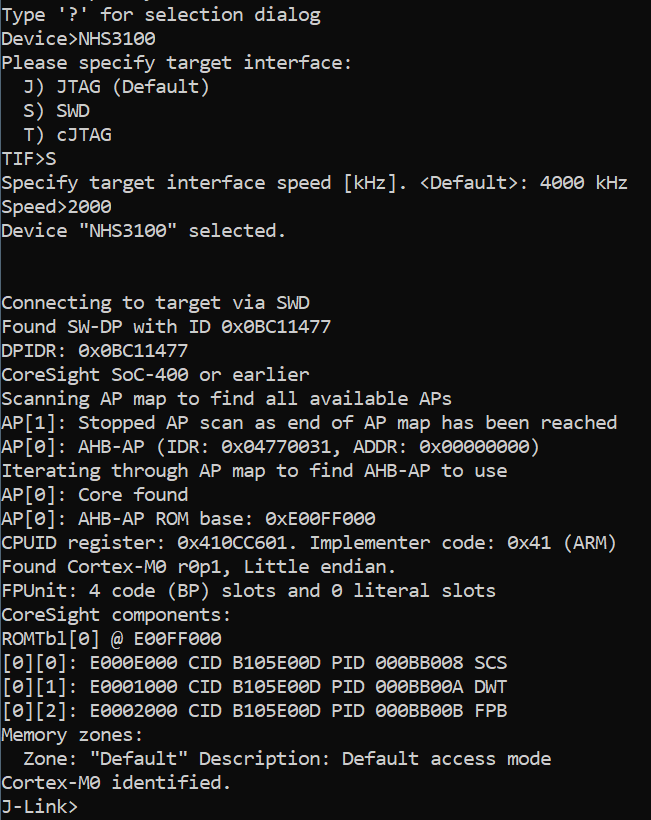Click the 'Found SW-DP with ID' line

pos(166,327)
